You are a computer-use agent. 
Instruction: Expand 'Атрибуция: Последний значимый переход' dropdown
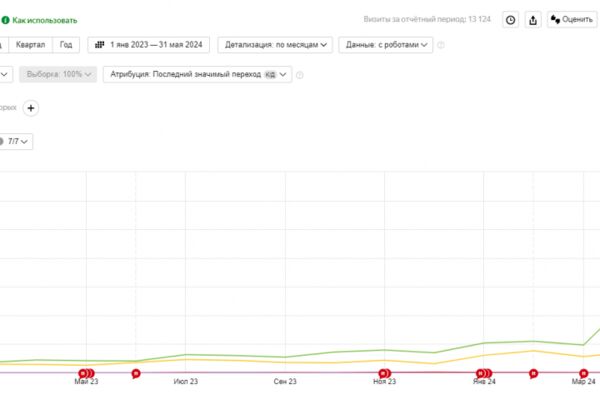197,74
